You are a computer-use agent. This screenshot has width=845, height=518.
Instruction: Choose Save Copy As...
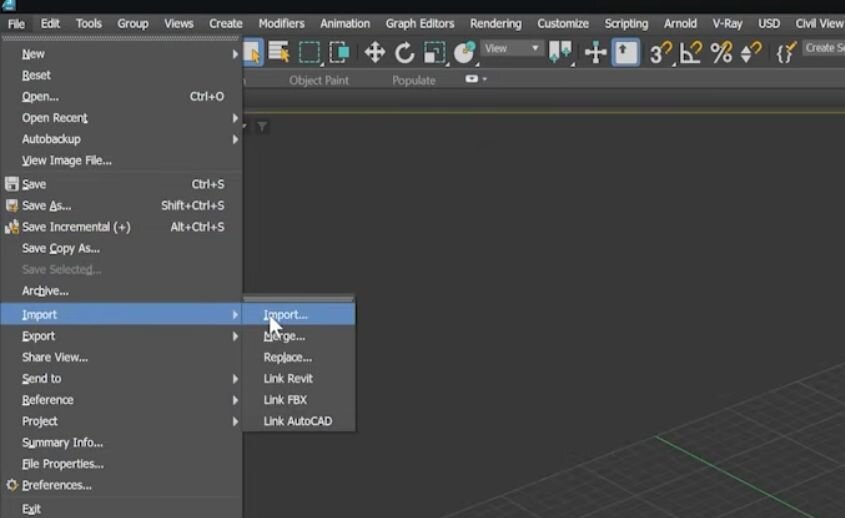coord(121,248)
